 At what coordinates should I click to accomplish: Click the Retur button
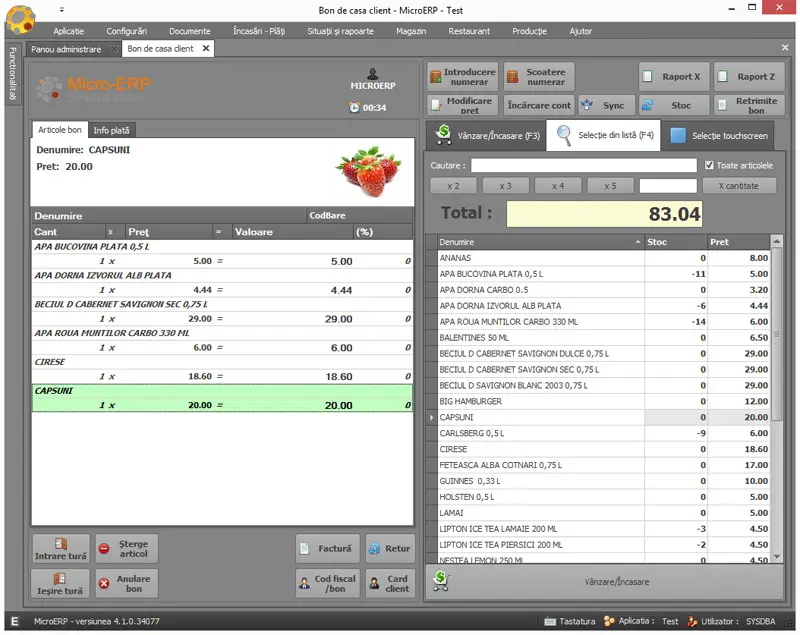coord(390,549)
